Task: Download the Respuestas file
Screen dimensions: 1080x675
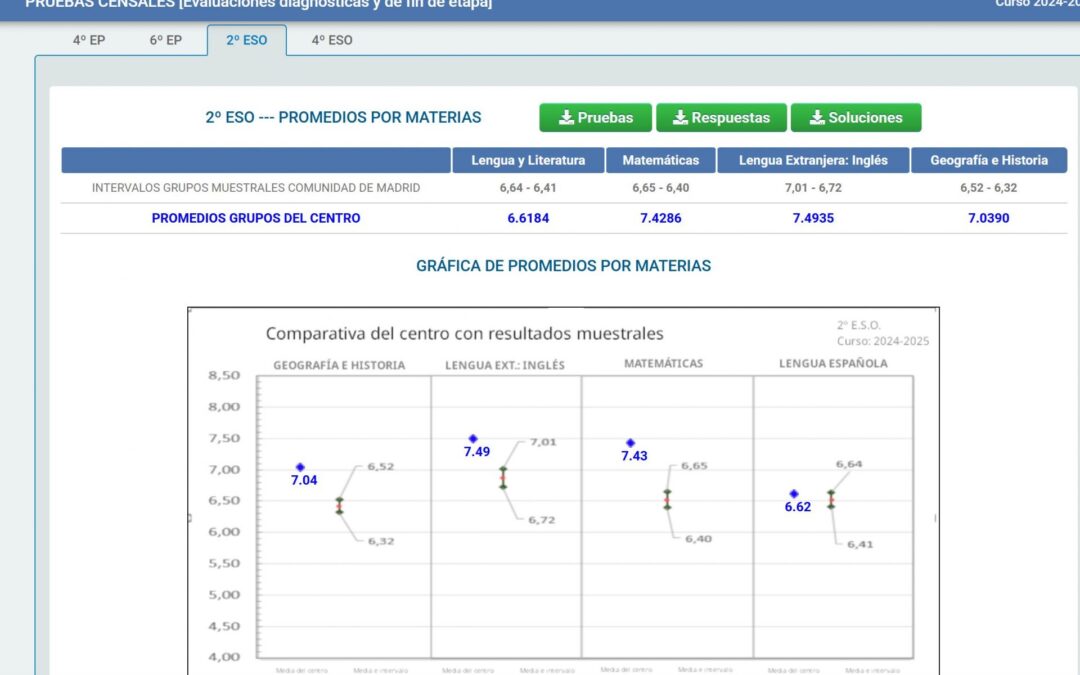Action: (x=720, y=118)
